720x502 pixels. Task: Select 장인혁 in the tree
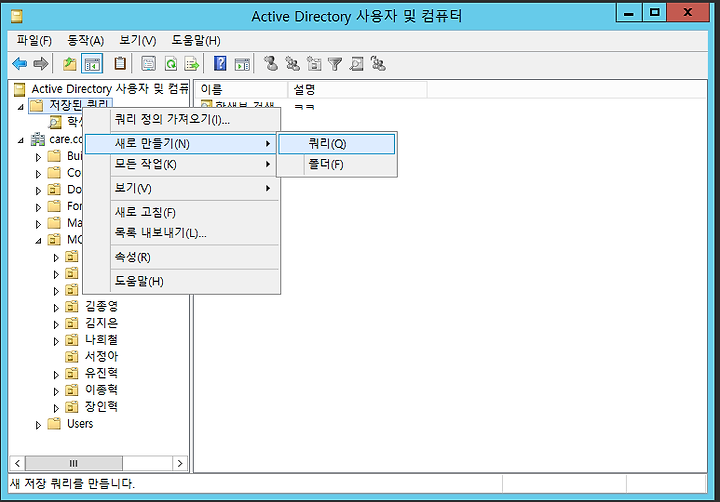point(101,406)
